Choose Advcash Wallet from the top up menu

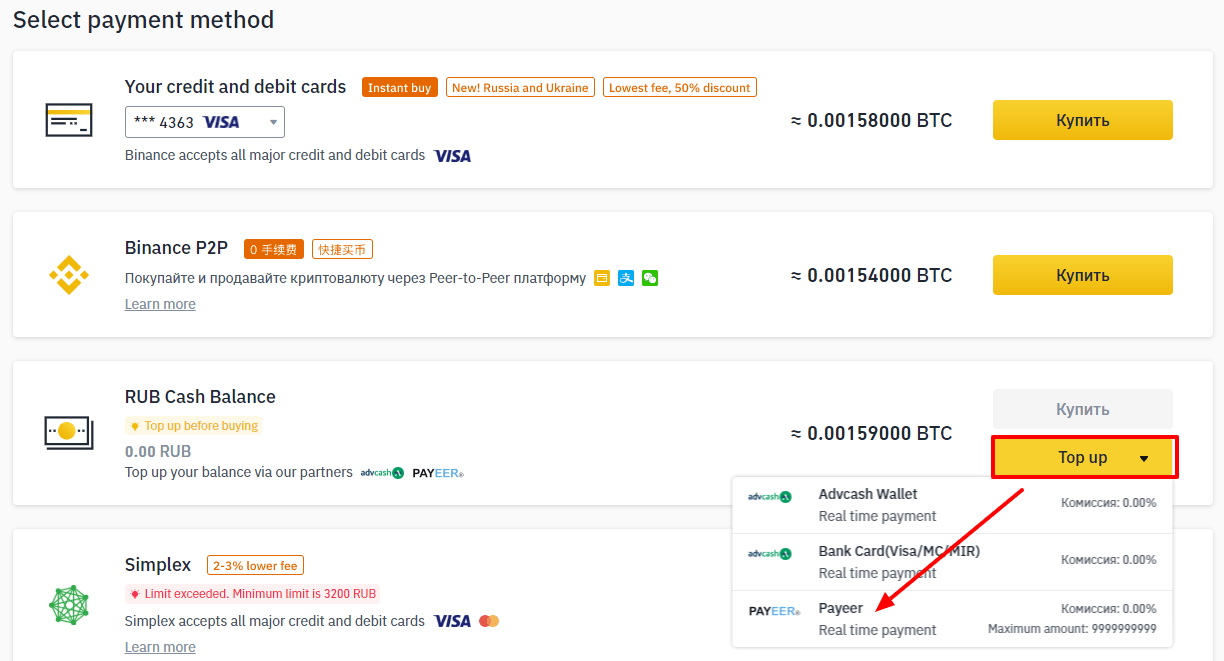[951, 505]
